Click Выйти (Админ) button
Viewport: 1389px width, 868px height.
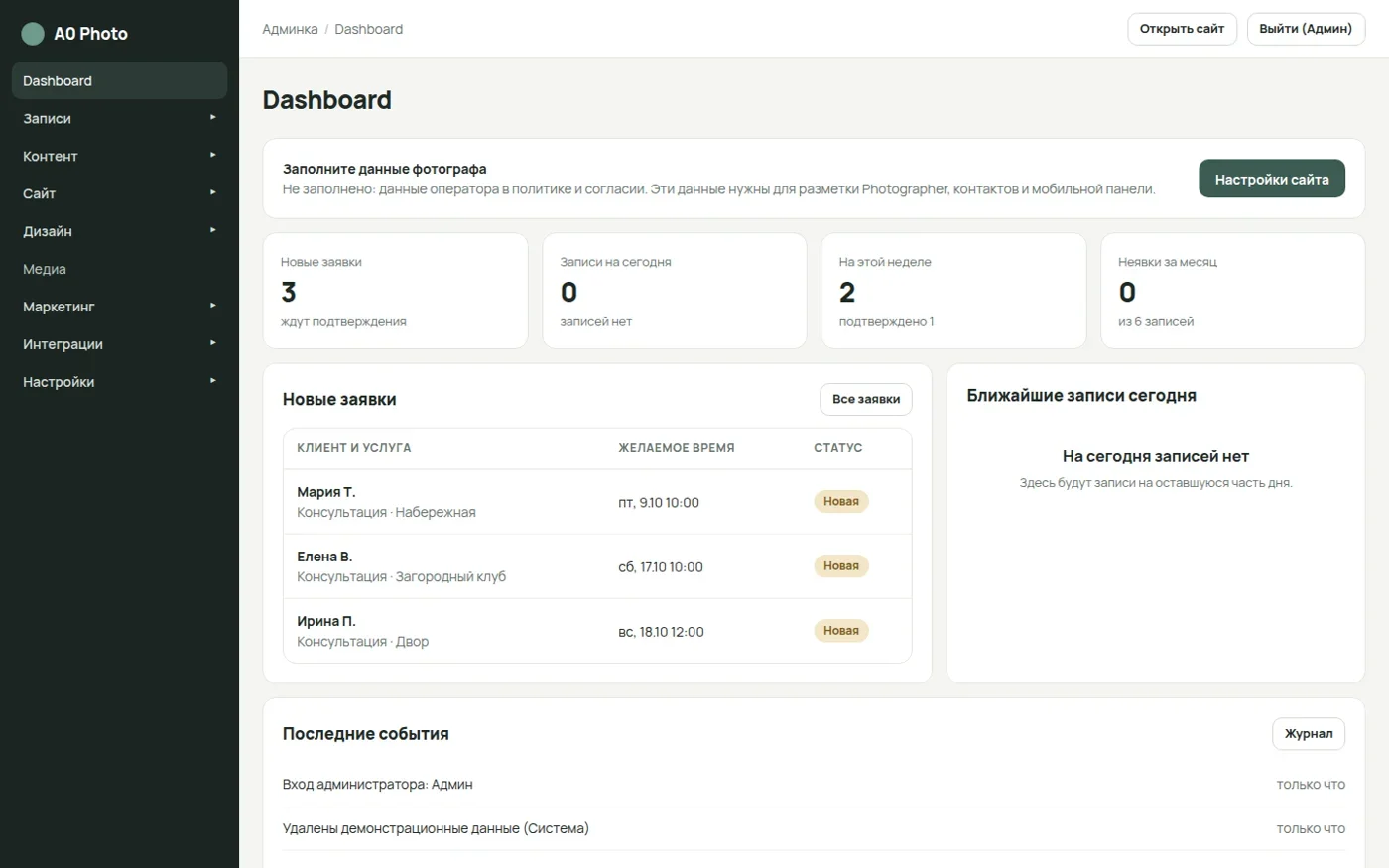[1306, 29]
